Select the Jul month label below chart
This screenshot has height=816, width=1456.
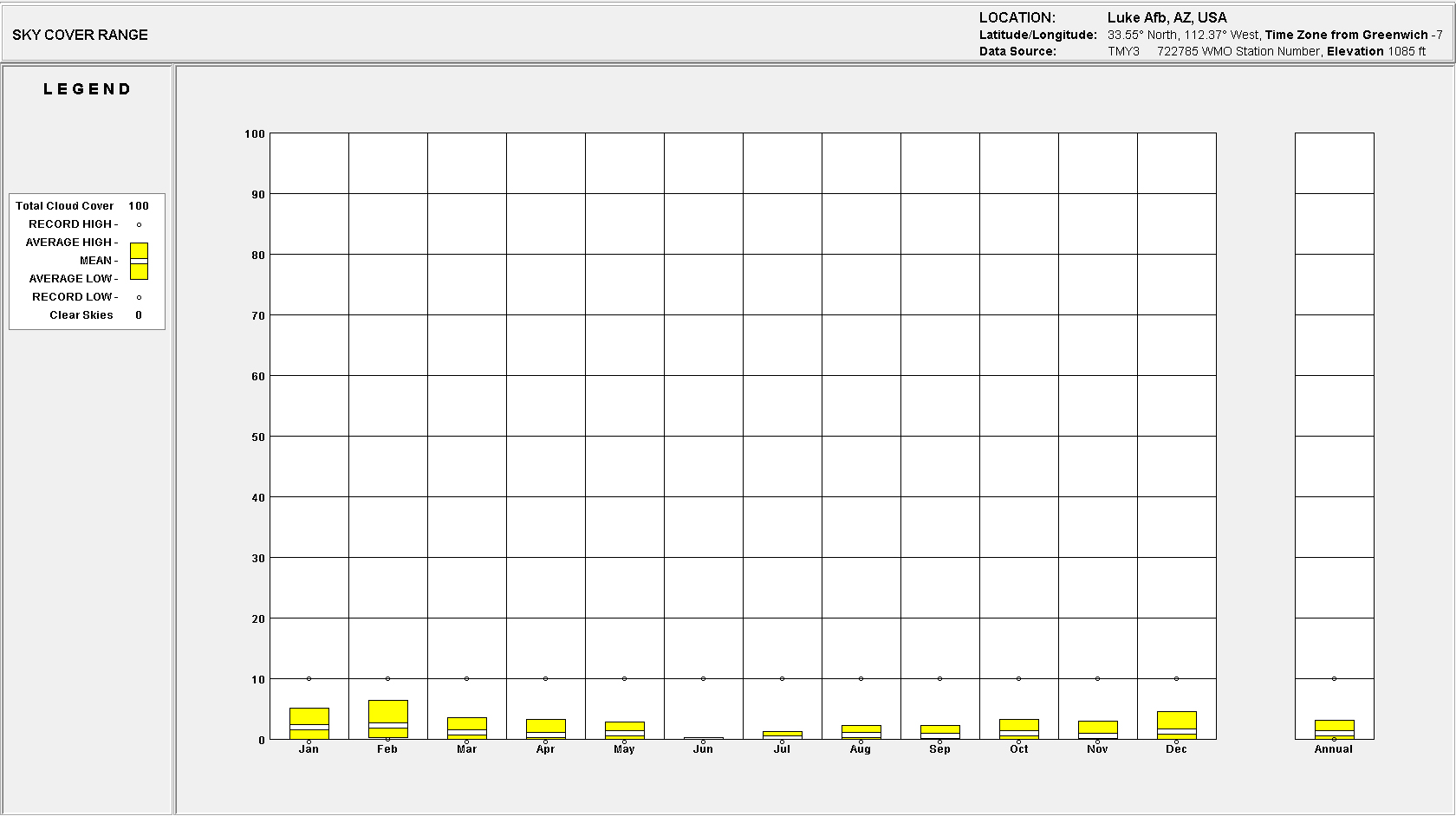pyautogui.click(x=782, y=749)
